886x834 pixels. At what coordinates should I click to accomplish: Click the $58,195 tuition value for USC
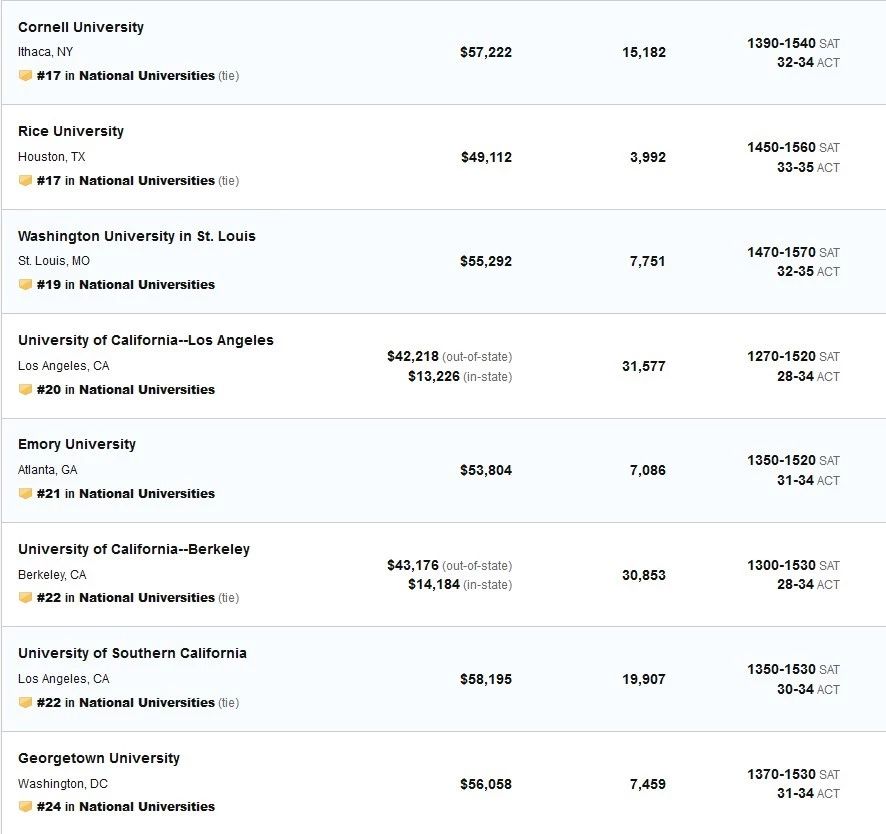tap(486, 679)
